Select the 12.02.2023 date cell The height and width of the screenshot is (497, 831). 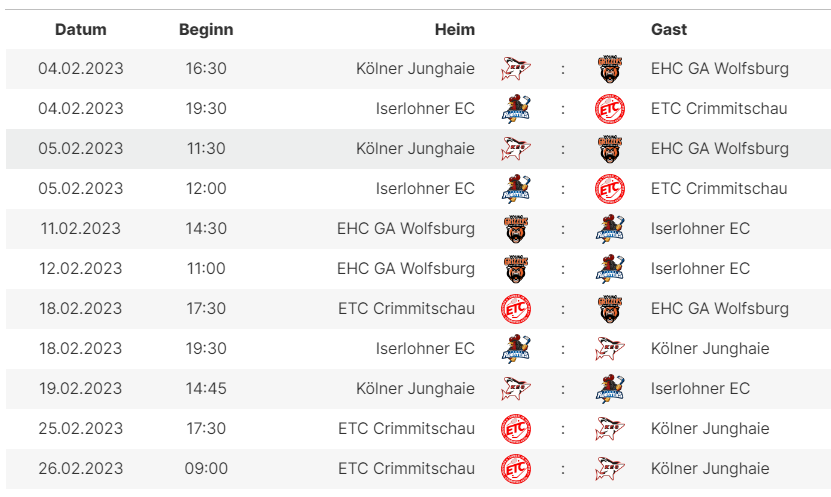(81, 269)
